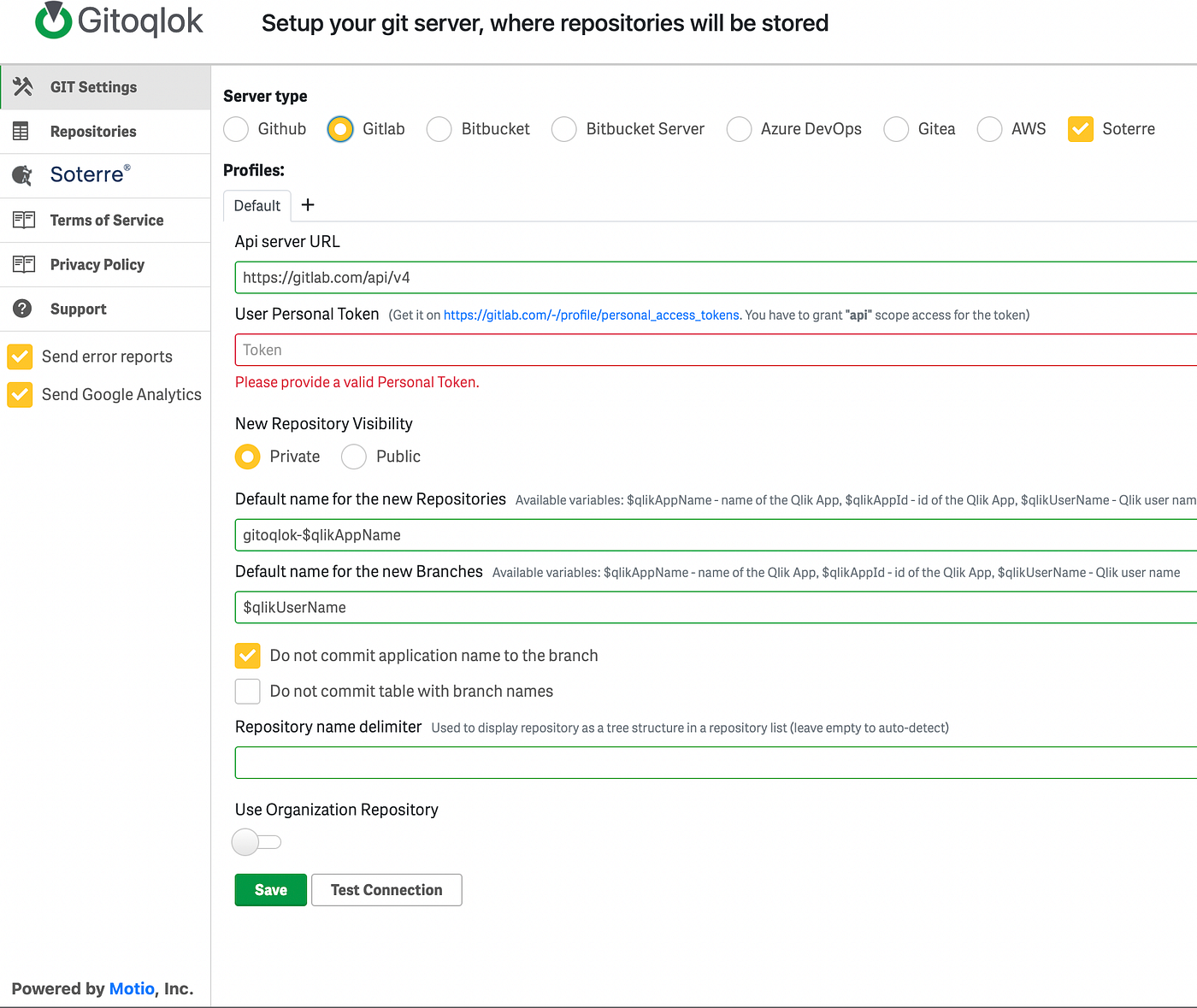The width and height of the screenshot is (1197, 1008).
Task: Open Privacy Policy menu item
Action: click(x=105, y=265)
